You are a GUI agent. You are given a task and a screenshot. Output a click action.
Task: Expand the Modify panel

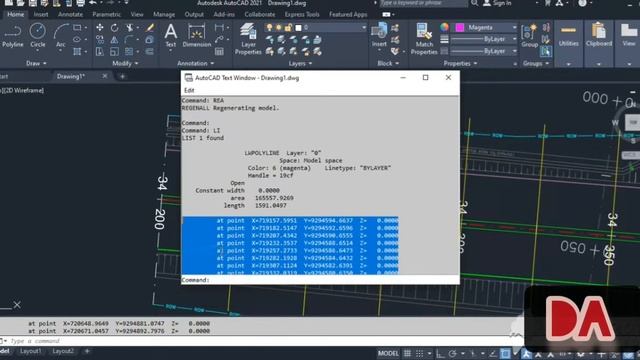click(x=125, y=63)
